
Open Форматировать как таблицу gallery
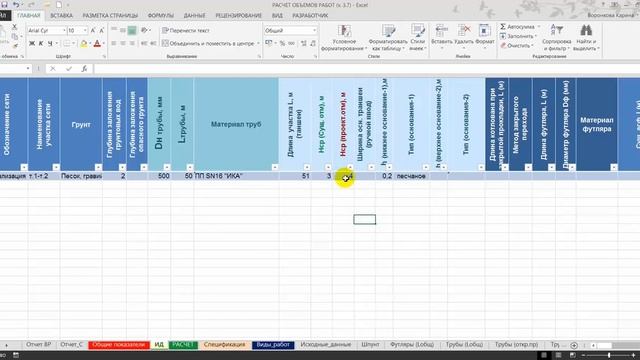(388, 38)
